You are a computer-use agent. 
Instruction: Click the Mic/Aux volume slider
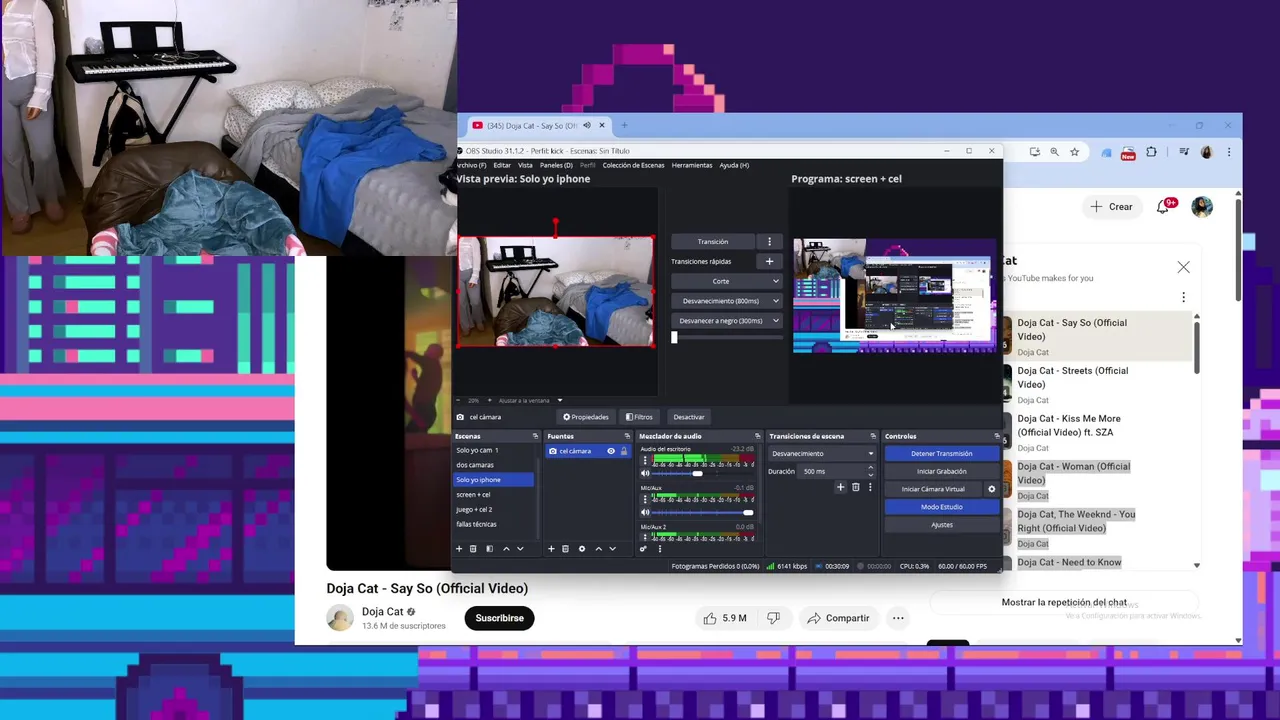(x=704, y=512)
